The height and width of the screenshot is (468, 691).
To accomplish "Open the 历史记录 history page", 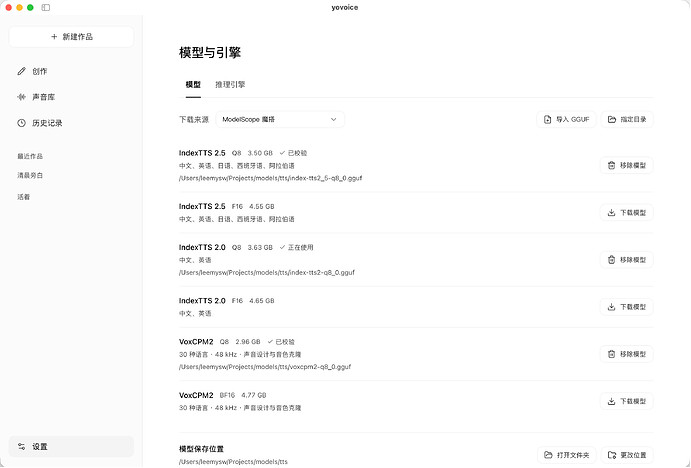I will tap(71, 123).
